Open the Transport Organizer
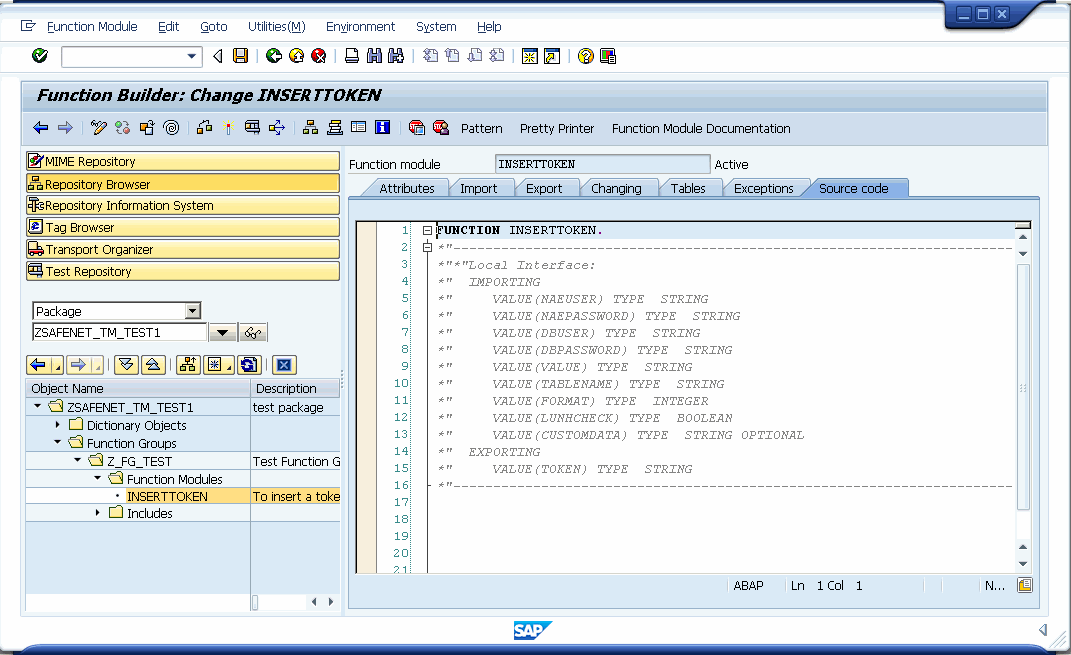Image resolution: width=1071 pixels, height=655 pixels. [x=182, y=249]
